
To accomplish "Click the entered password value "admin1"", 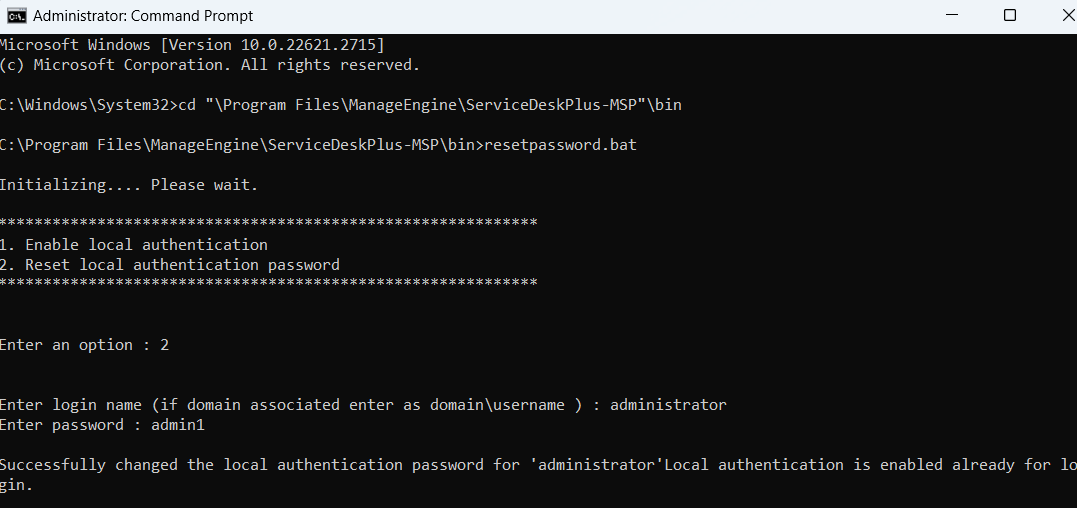I will pos(178,425).
